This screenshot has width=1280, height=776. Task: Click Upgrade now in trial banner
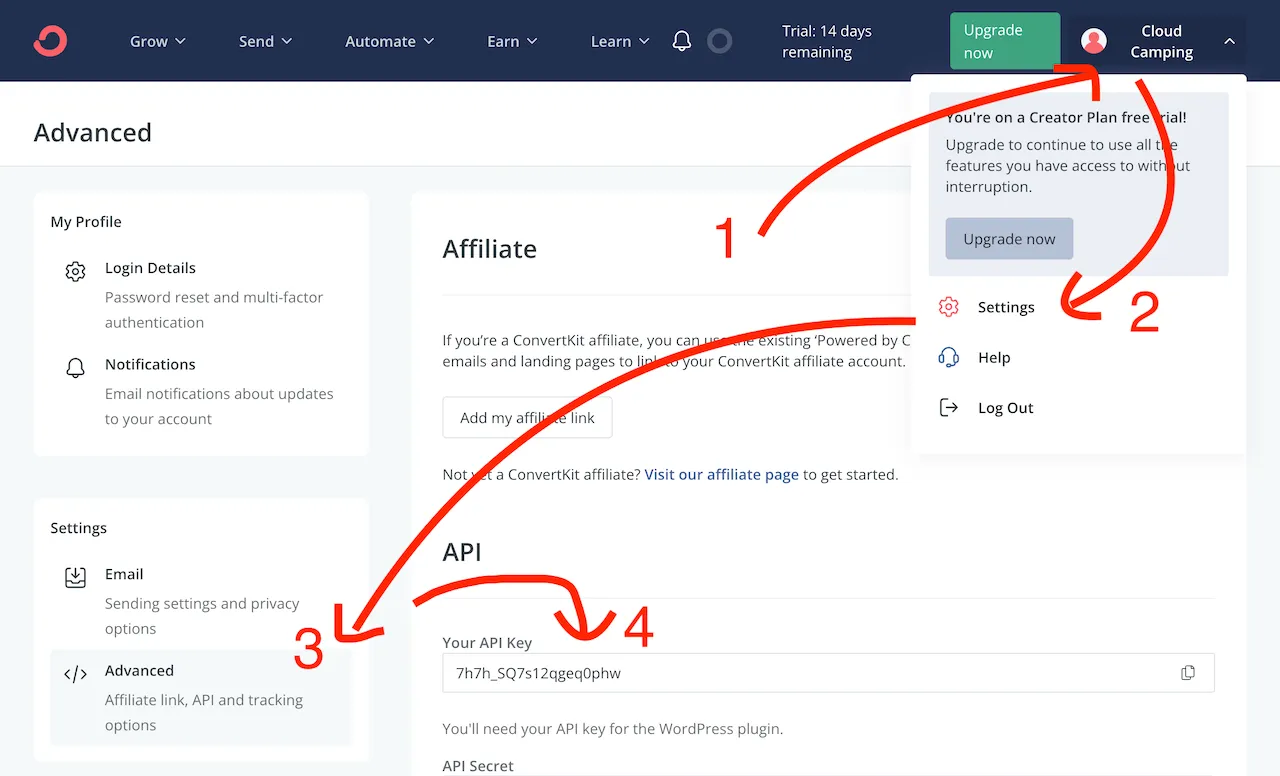pos(1009,239)
